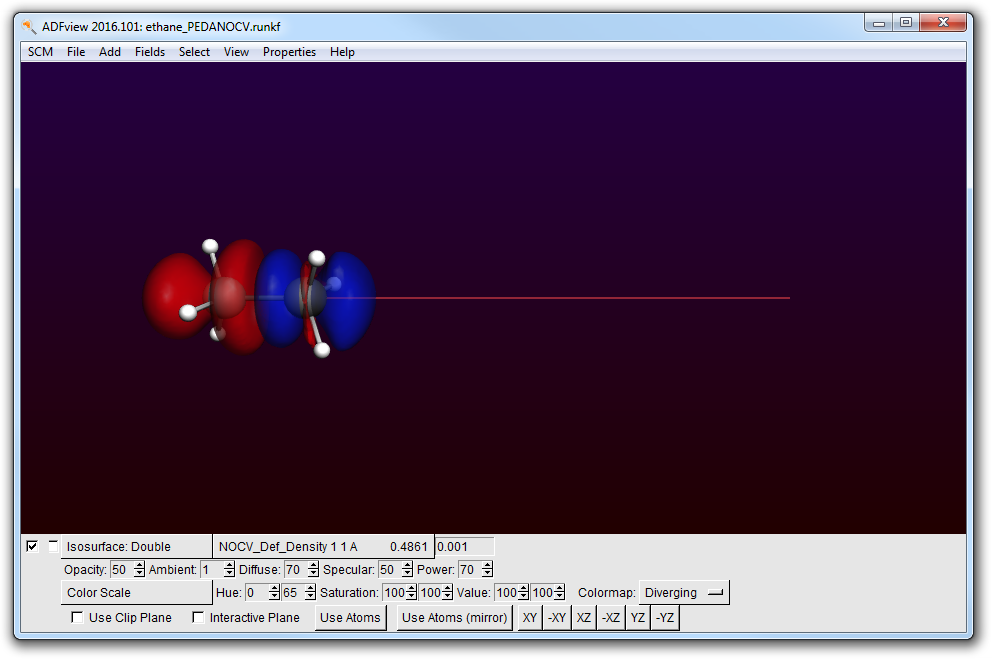The width and height of the screenshot is (992, 659).
Task: Select the top hydrogen on left carbon
Action: pyautogui.click(x=210, y=246)
